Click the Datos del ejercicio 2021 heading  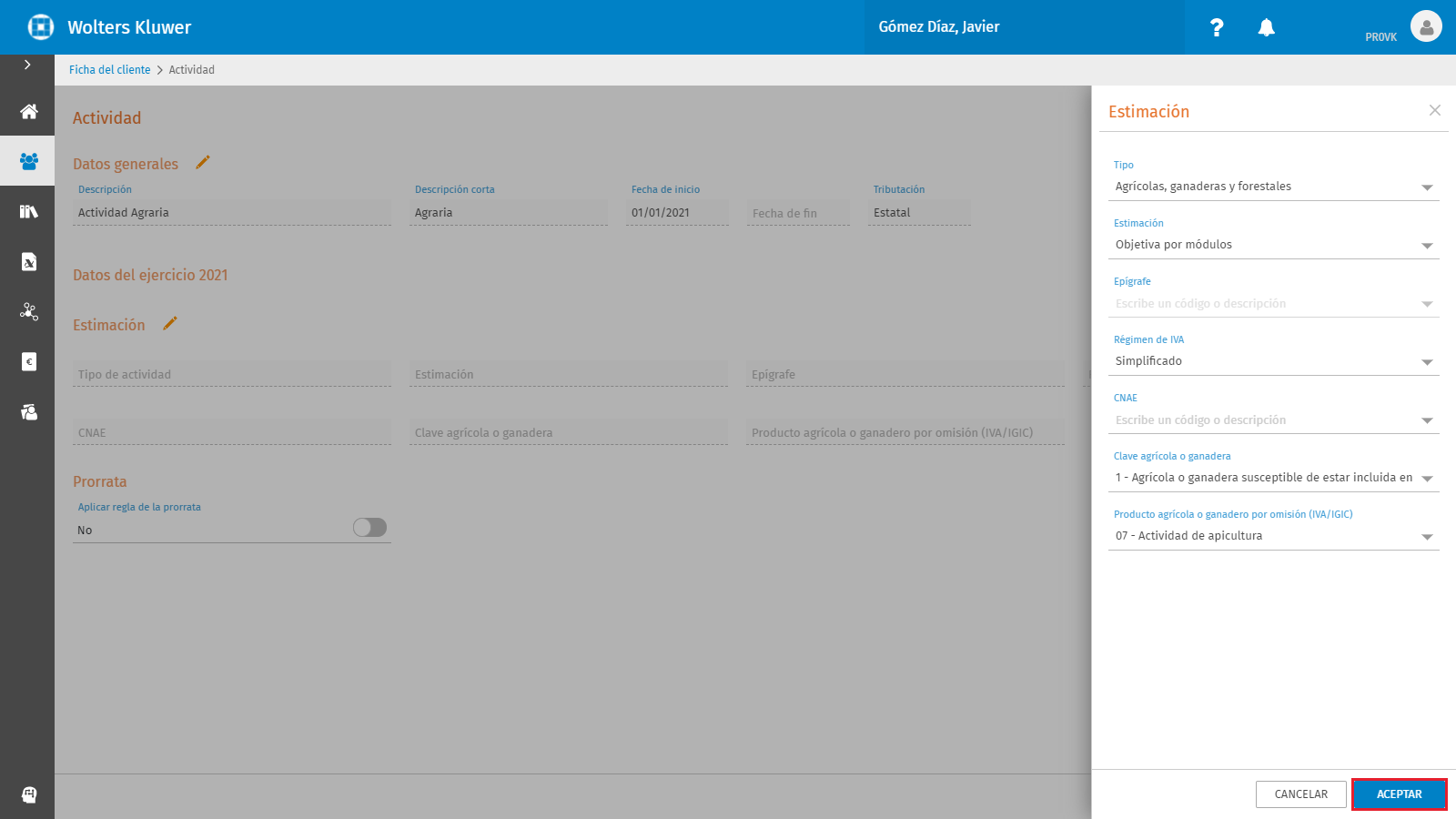point(150,275)
